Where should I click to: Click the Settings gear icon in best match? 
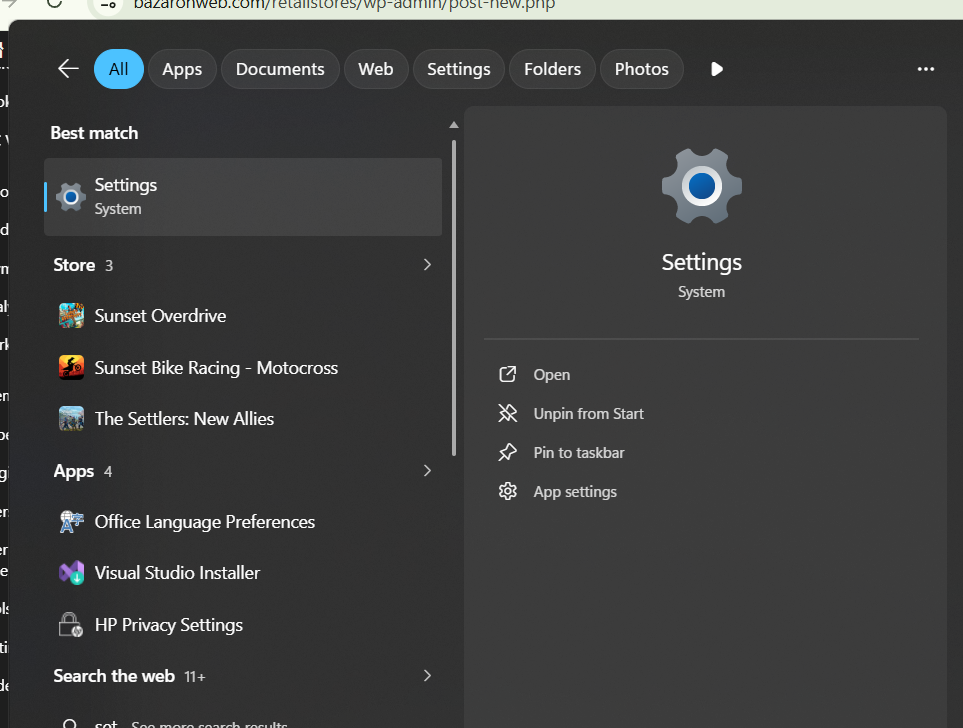(71, 197)
